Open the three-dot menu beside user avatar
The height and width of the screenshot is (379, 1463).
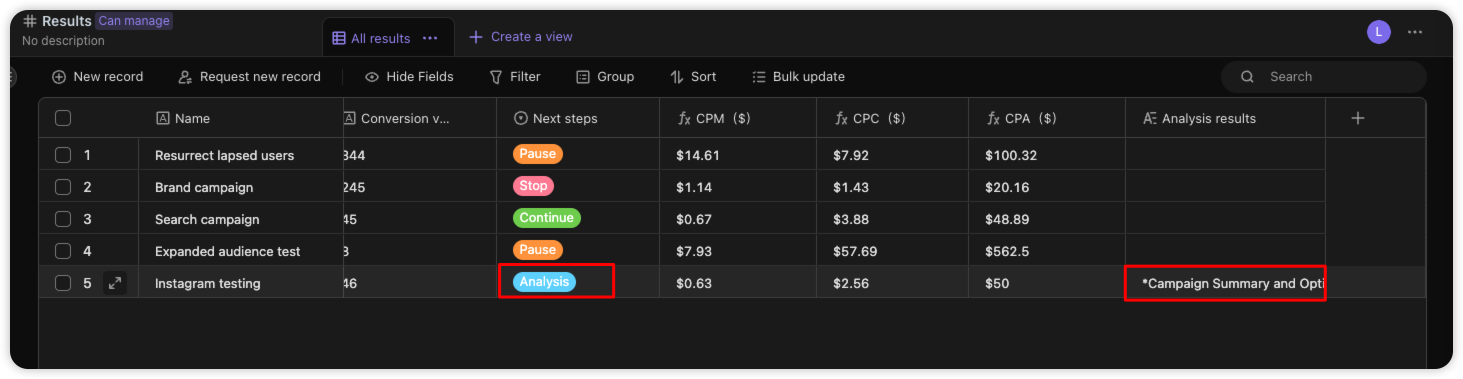pyautogui.click(x=1414, y=32)
